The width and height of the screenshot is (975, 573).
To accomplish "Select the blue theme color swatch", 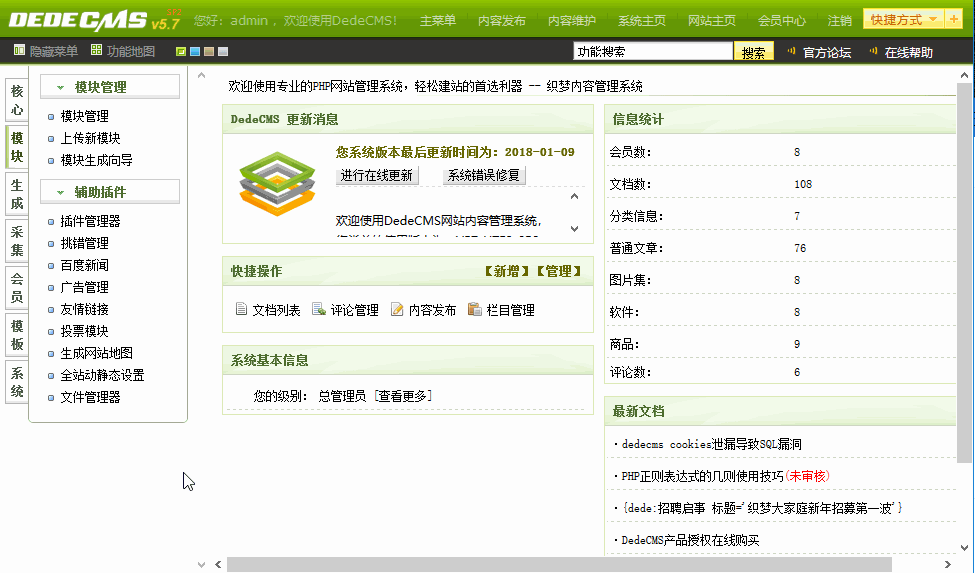I will tap(195, 52).
